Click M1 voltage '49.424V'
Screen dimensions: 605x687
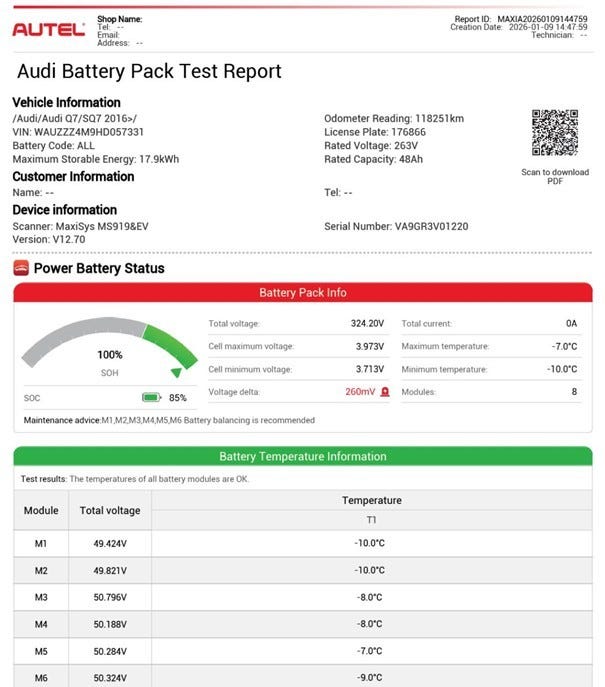(110, 544)
